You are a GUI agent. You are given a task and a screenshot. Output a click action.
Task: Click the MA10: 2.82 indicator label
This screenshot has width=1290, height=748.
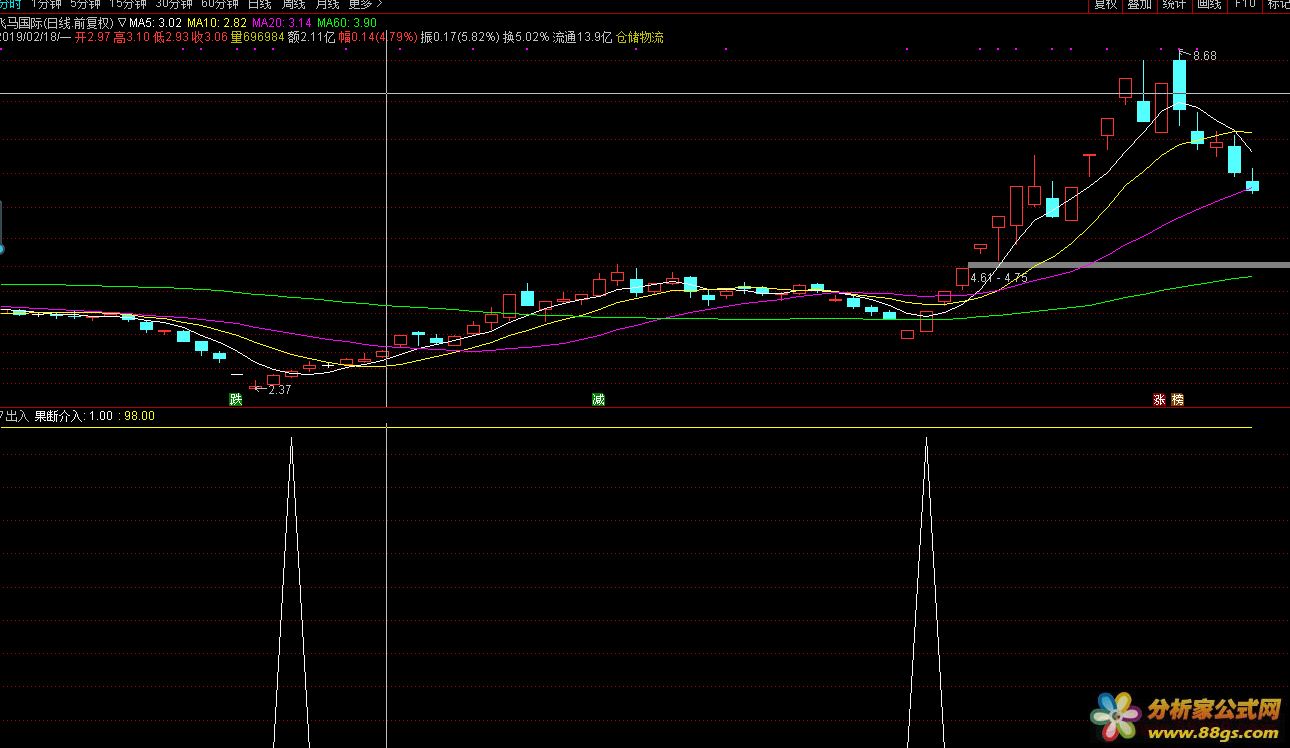tap(215, 22)
